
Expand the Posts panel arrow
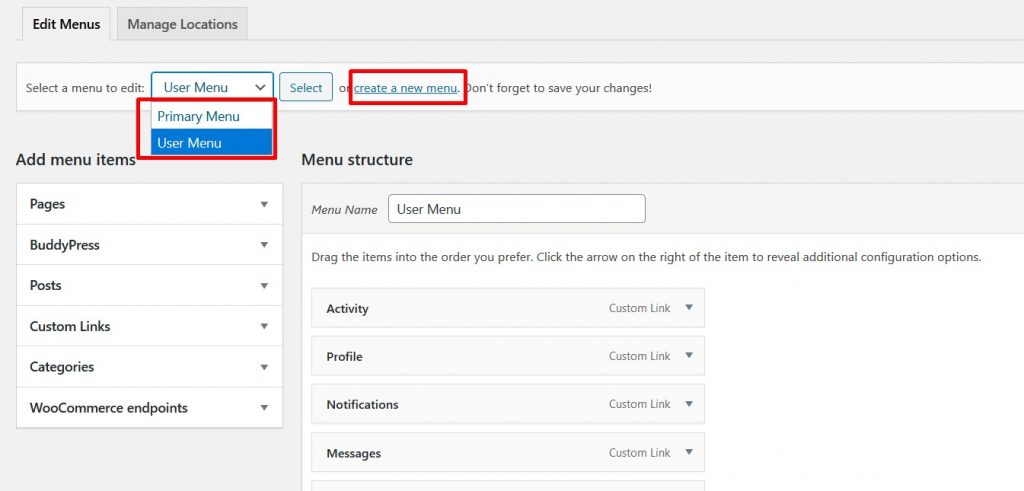[x=264, y=285]
